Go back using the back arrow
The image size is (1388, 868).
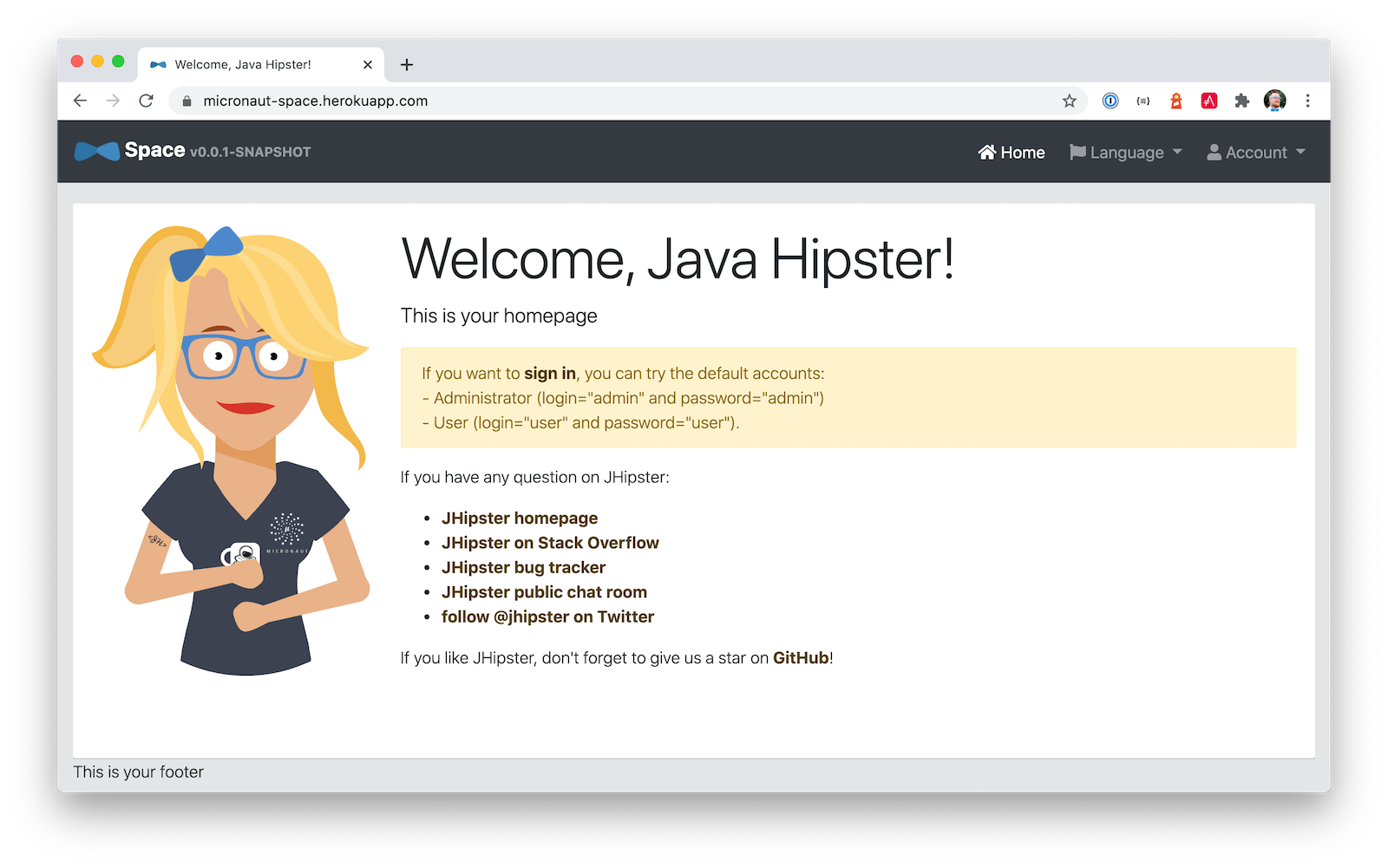81,101
